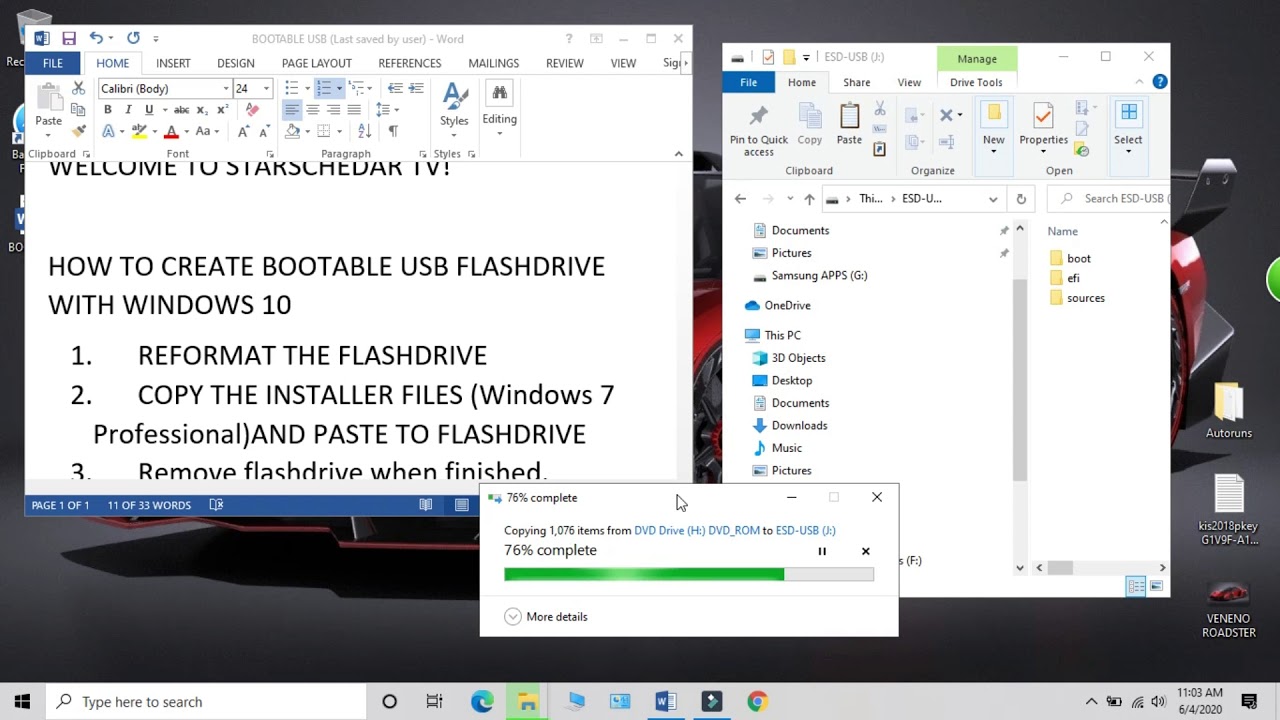Switch to details view in Explorer
This screenshot has height=720, width=1280.
click(1136, 587)
